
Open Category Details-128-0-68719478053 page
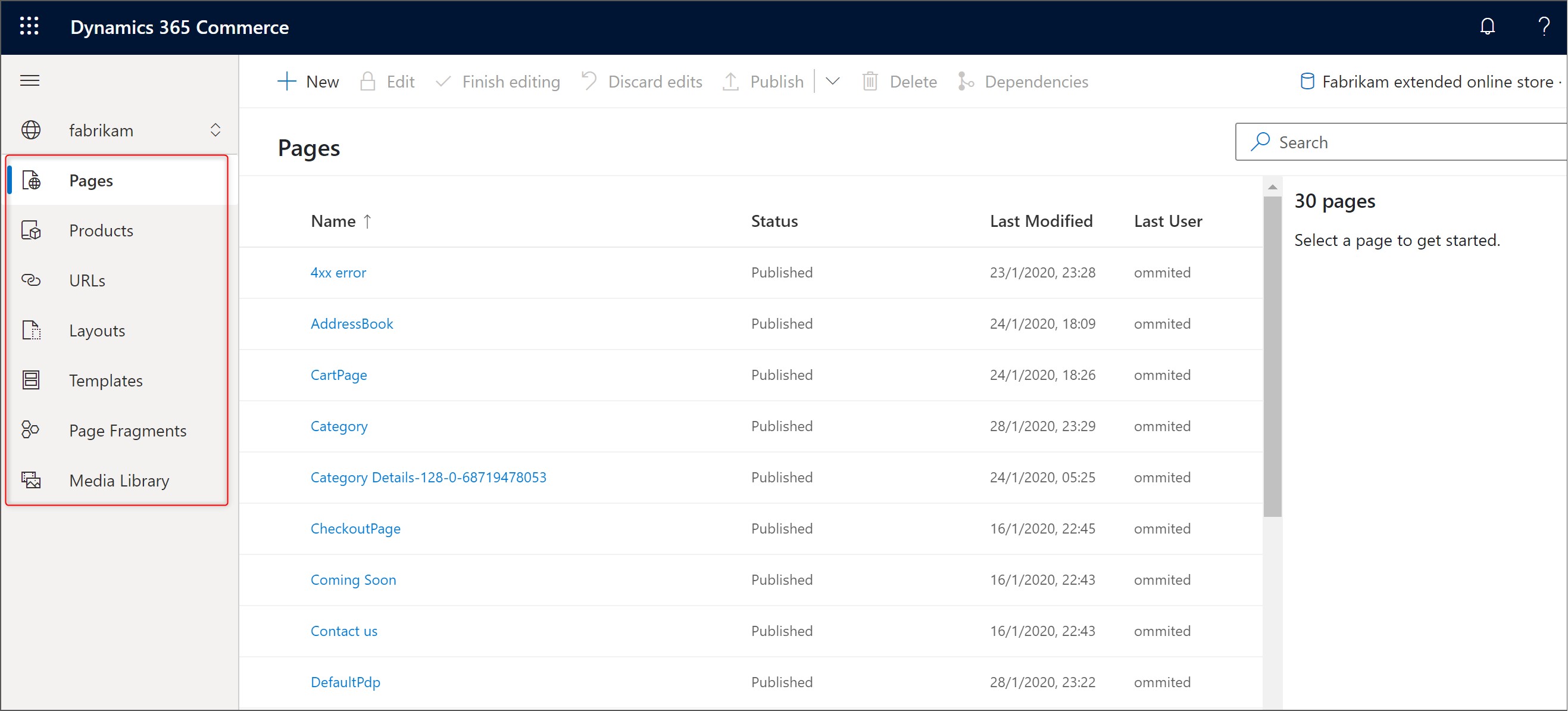429,476
